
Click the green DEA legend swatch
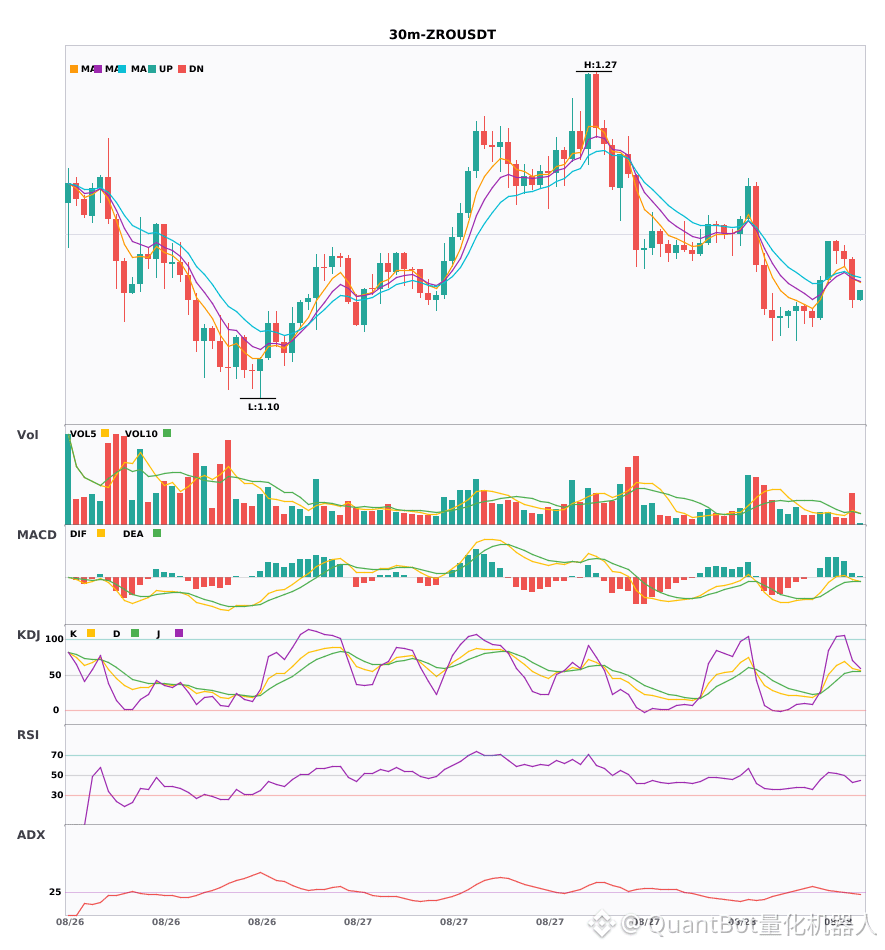tap(157, 533)
